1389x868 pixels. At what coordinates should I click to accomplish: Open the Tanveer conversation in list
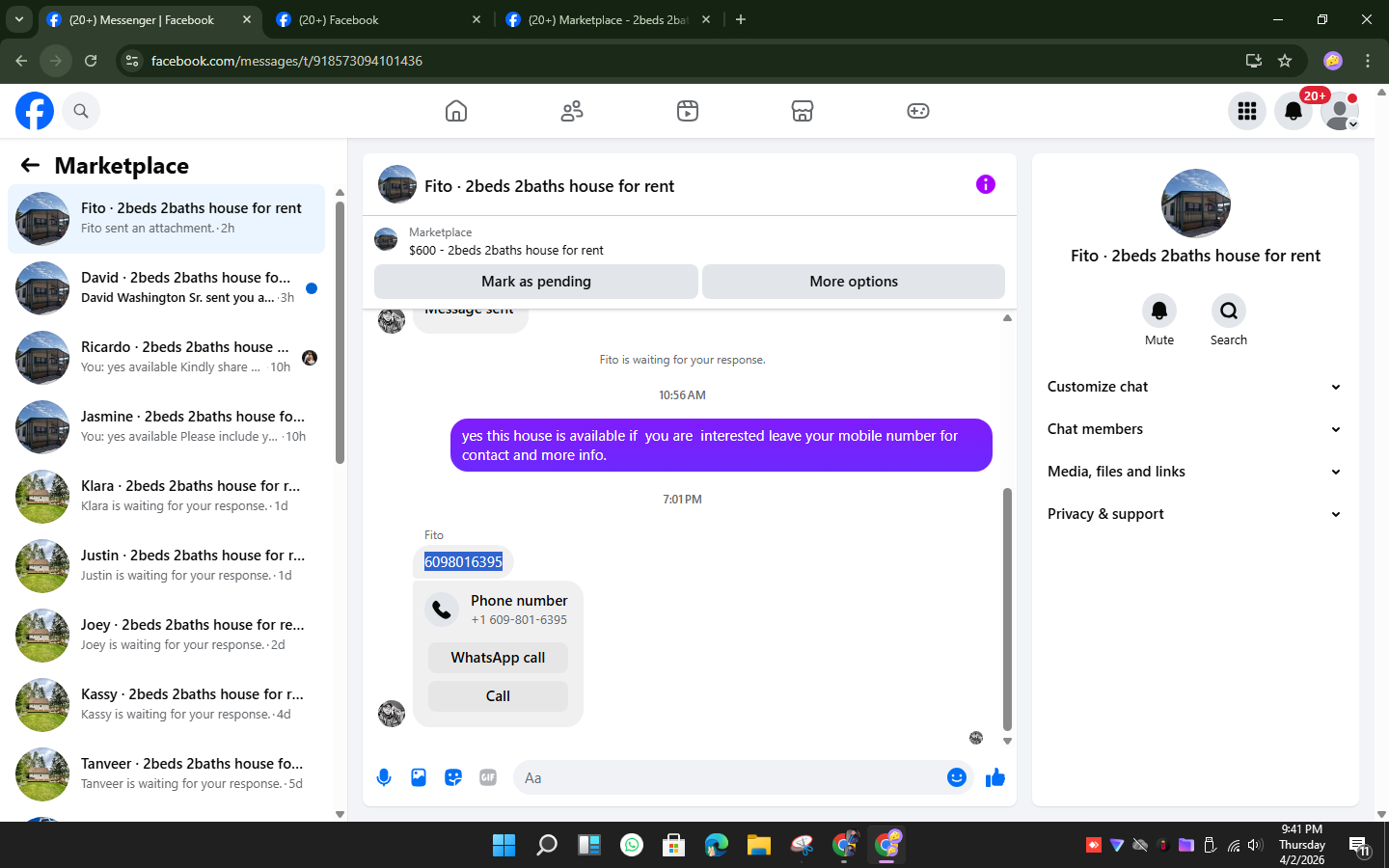(x=167, y=774)
